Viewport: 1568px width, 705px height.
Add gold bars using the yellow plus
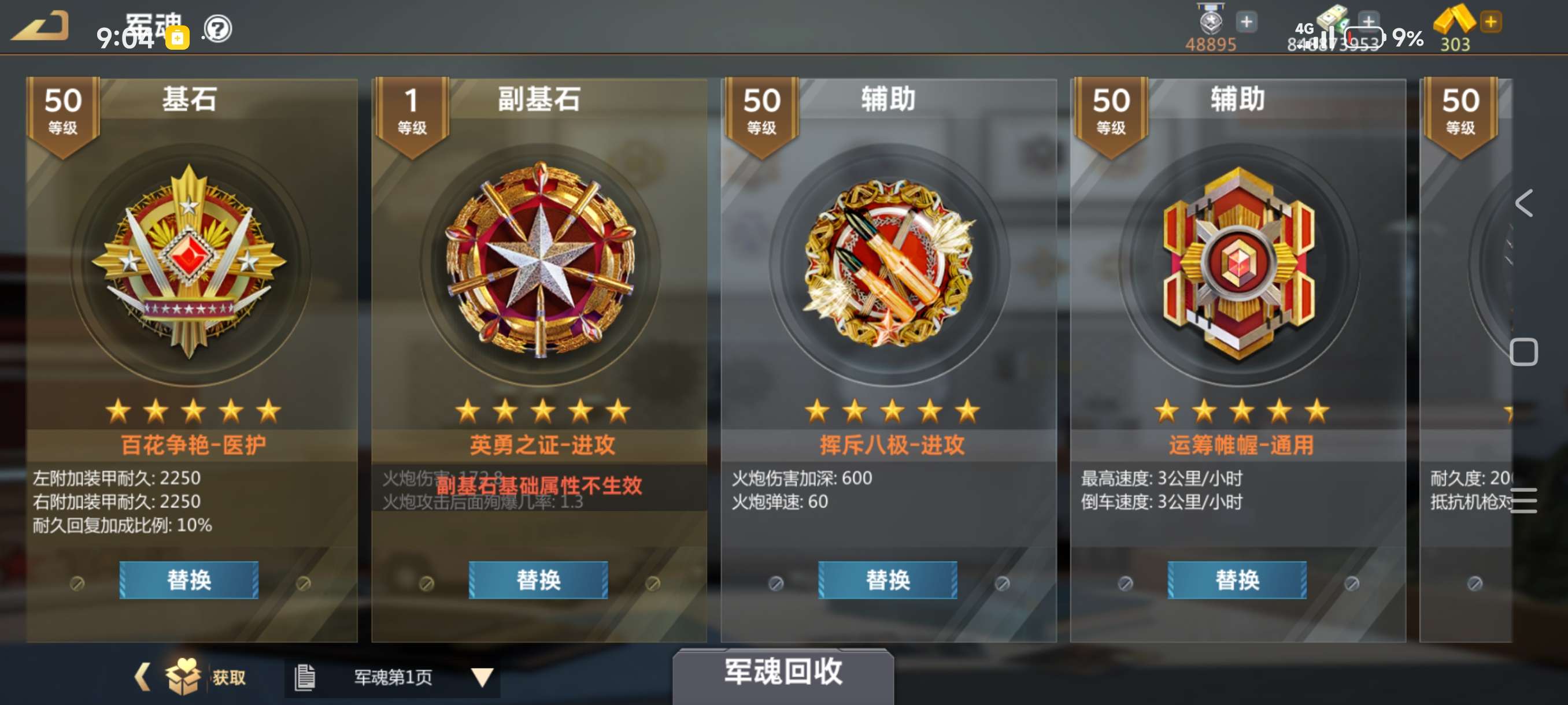[x=1490, y=23]
